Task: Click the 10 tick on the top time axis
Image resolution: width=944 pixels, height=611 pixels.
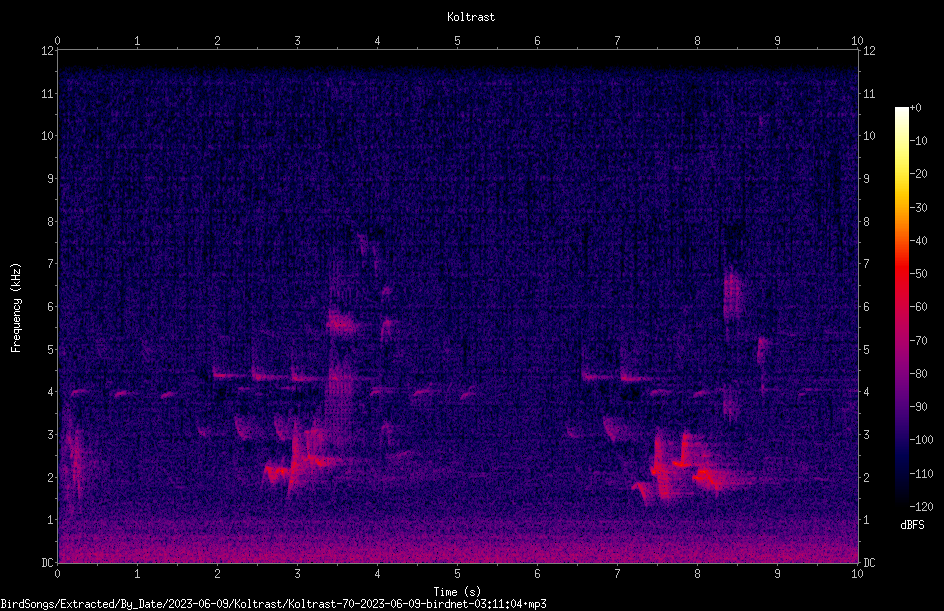Action: pos(857,41)
